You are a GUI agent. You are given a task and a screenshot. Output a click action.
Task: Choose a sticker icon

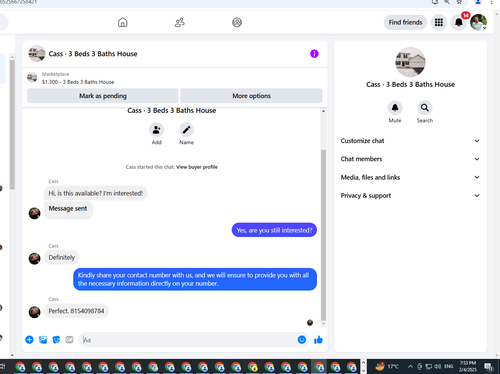(56, 340)
